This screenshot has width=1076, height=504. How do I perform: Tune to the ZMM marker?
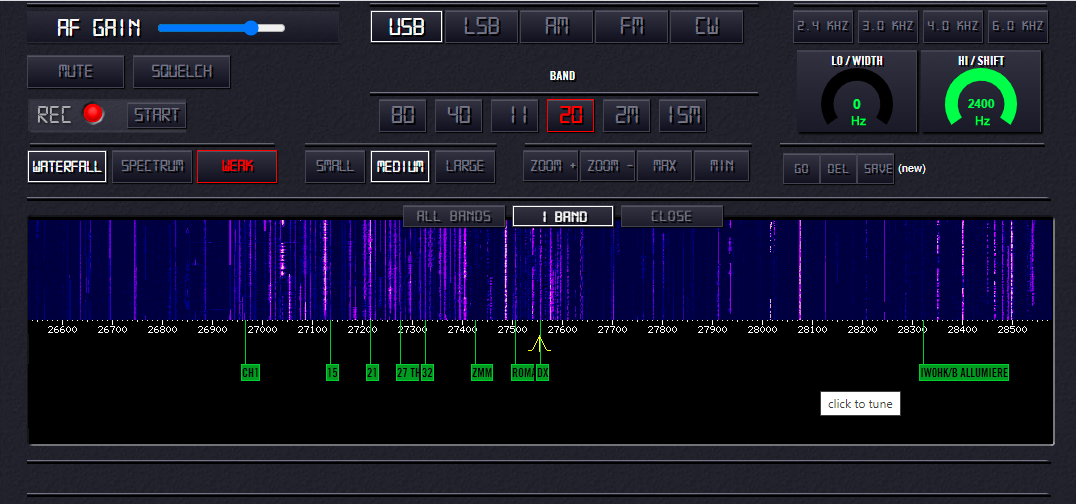(482, 373)
